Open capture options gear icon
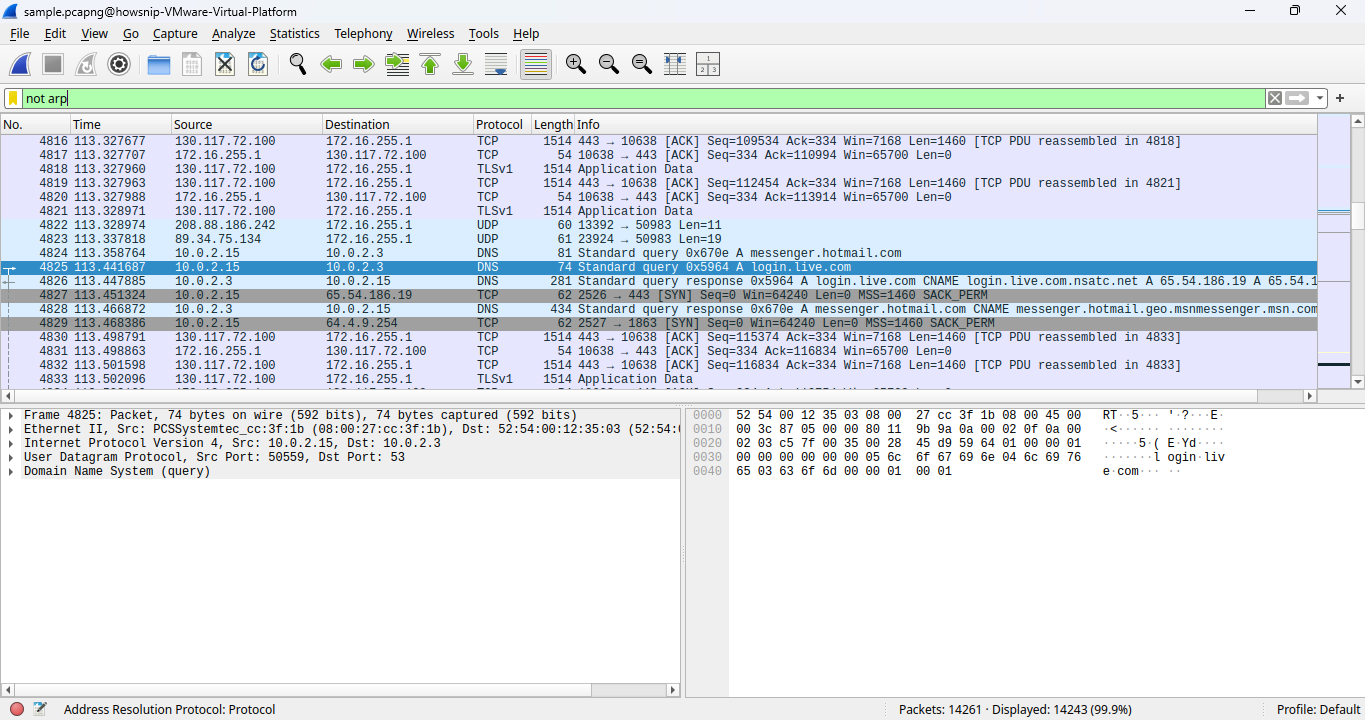This screenshot has width=1365, height=720. pyautogui.click(x=119, y=64)
